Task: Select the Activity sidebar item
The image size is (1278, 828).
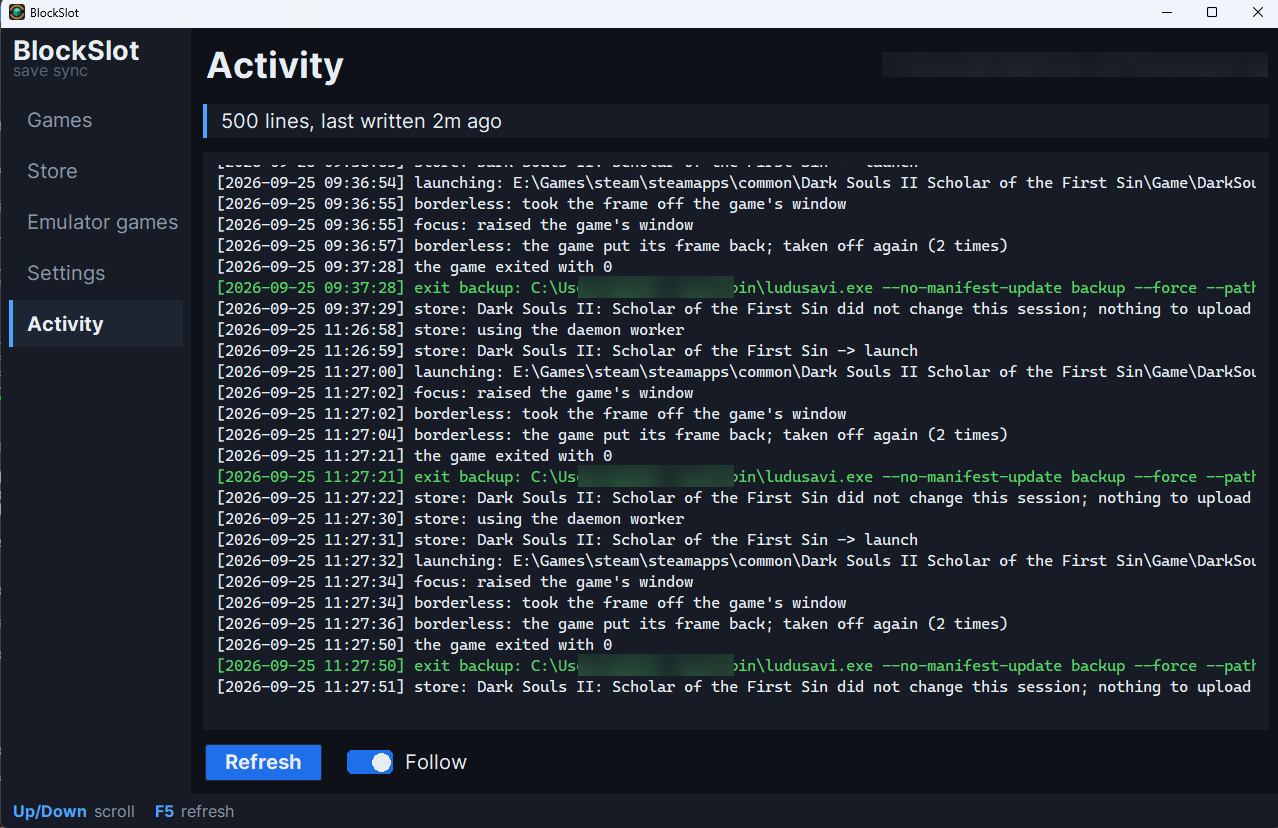Action: point(96,324)
